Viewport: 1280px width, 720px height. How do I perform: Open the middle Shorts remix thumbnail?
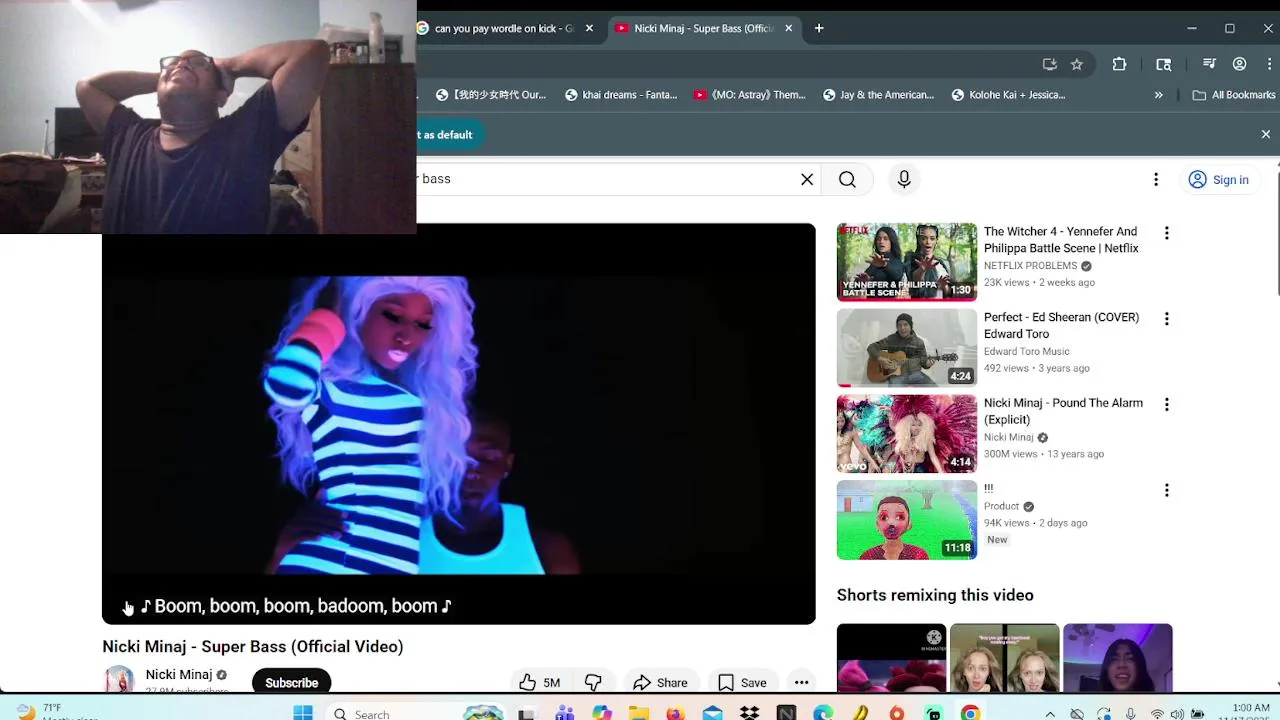(1004, 658)
